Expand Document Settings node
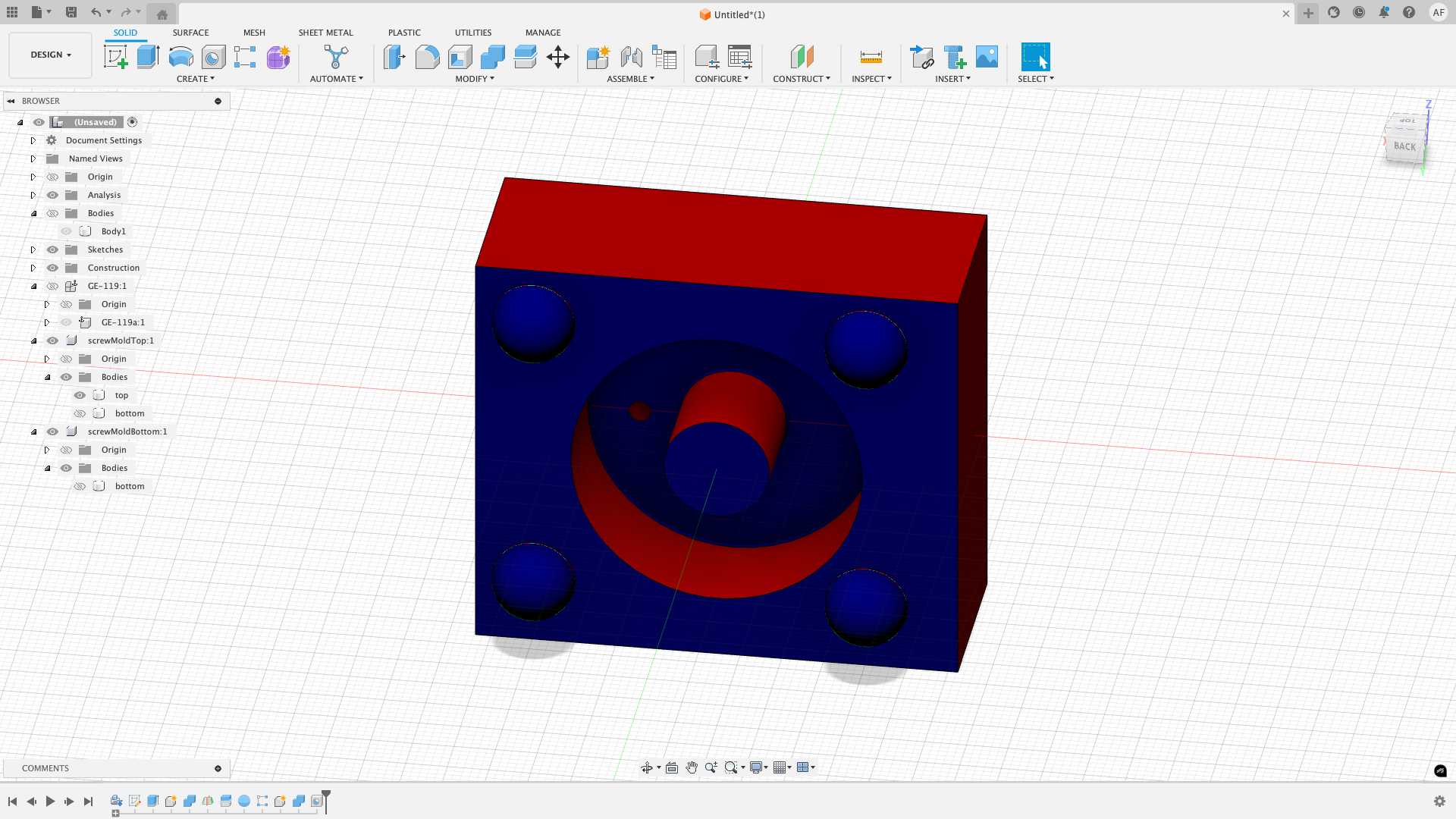Screen dimensions: 1456x819 33,140
